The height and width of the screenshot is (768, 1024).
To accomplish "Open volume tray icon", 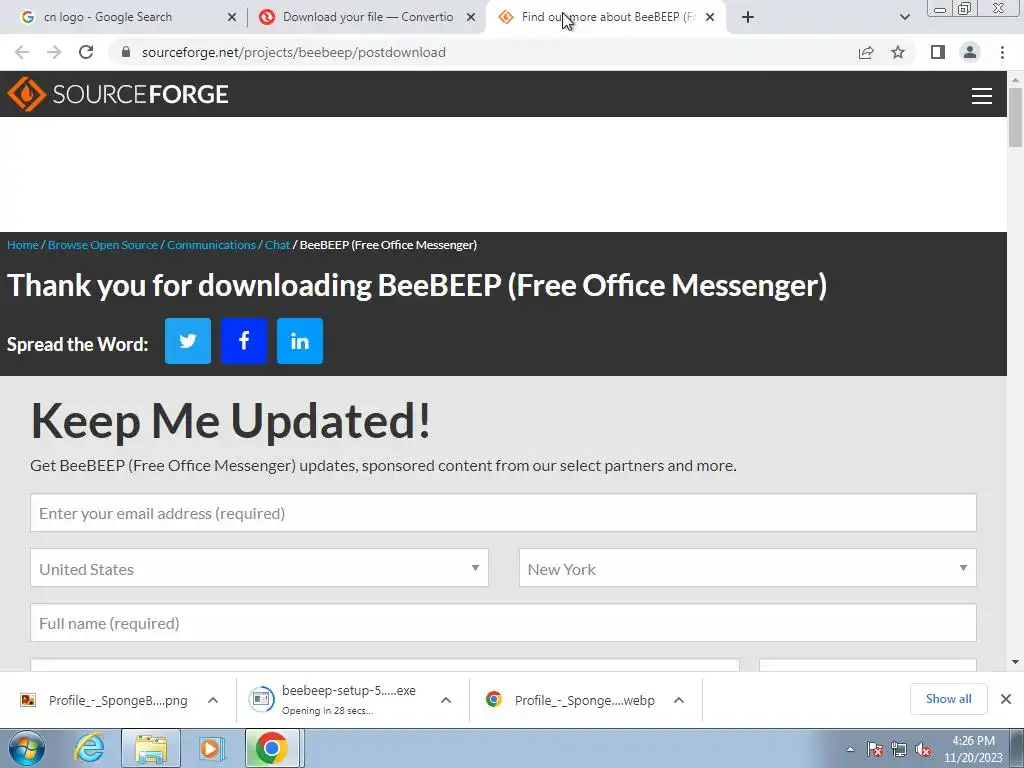I will (923, 749).
